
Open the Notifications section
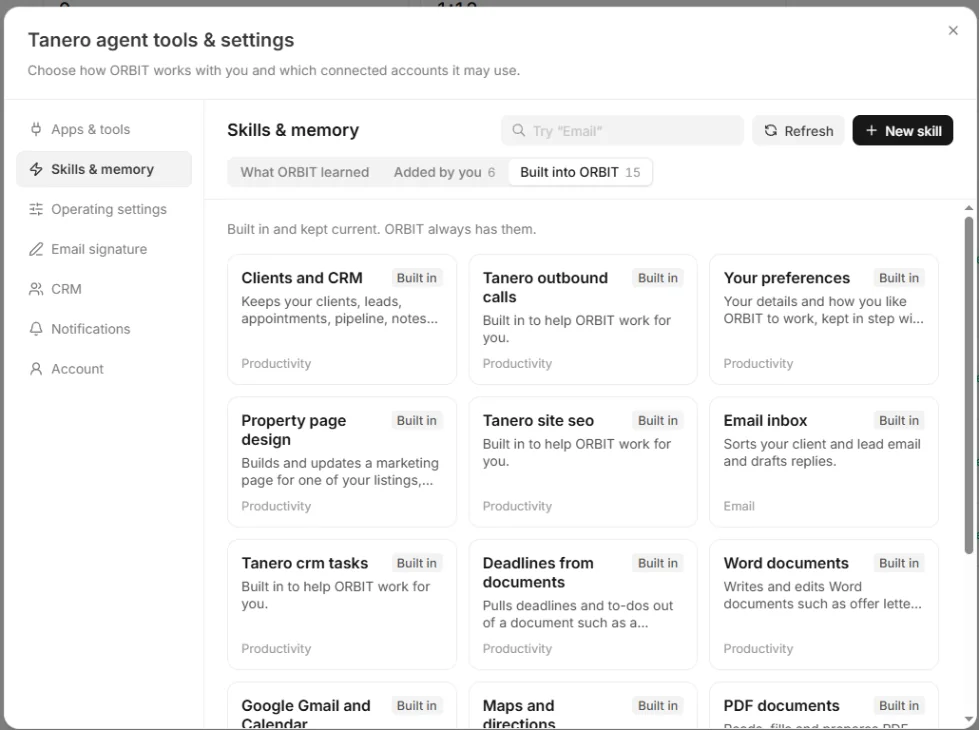[x=104, y=329]
